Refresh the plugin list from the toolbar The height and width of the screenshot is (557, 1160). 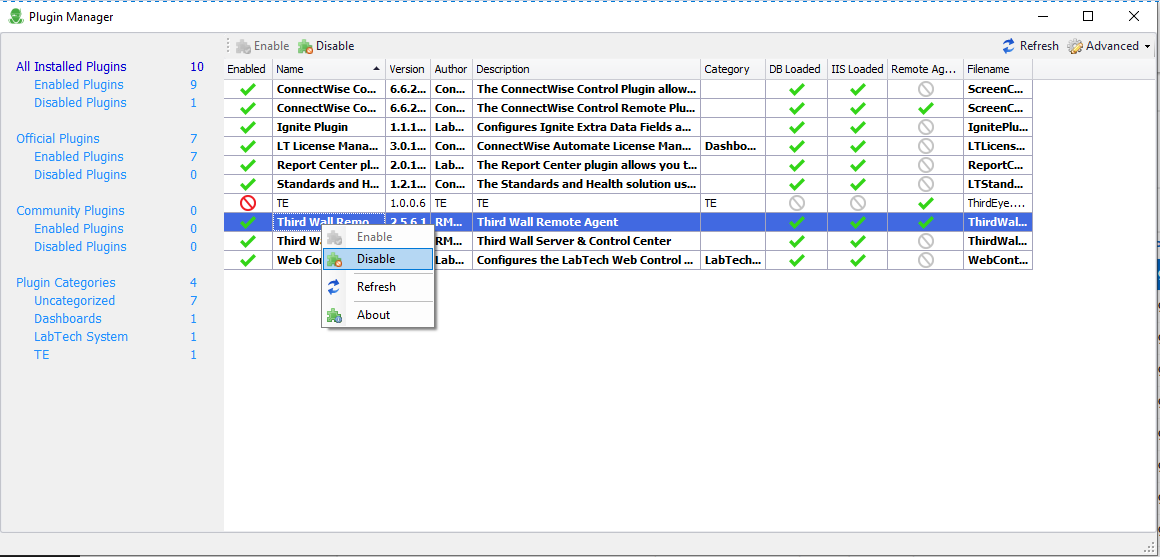1031,46
